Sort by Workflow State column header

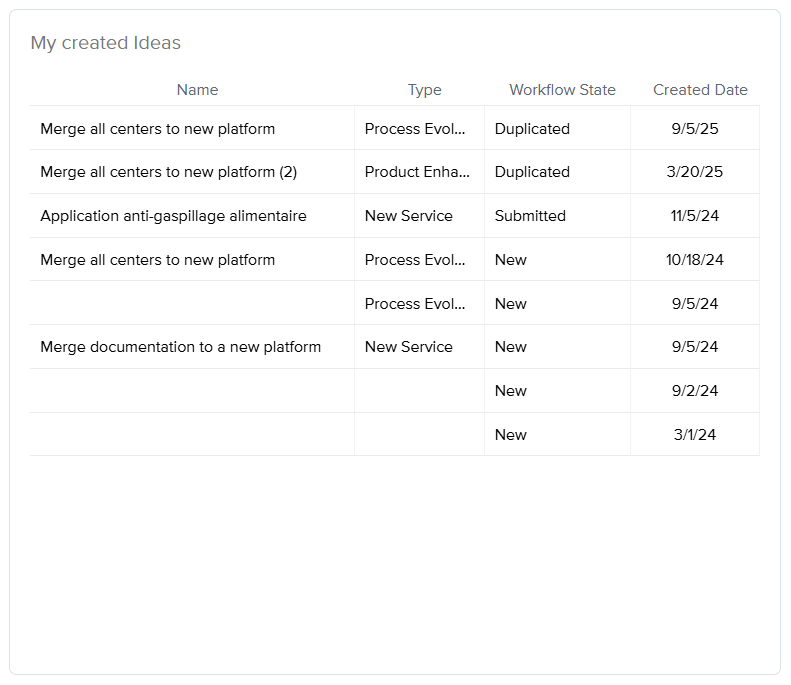pos(562,90)
